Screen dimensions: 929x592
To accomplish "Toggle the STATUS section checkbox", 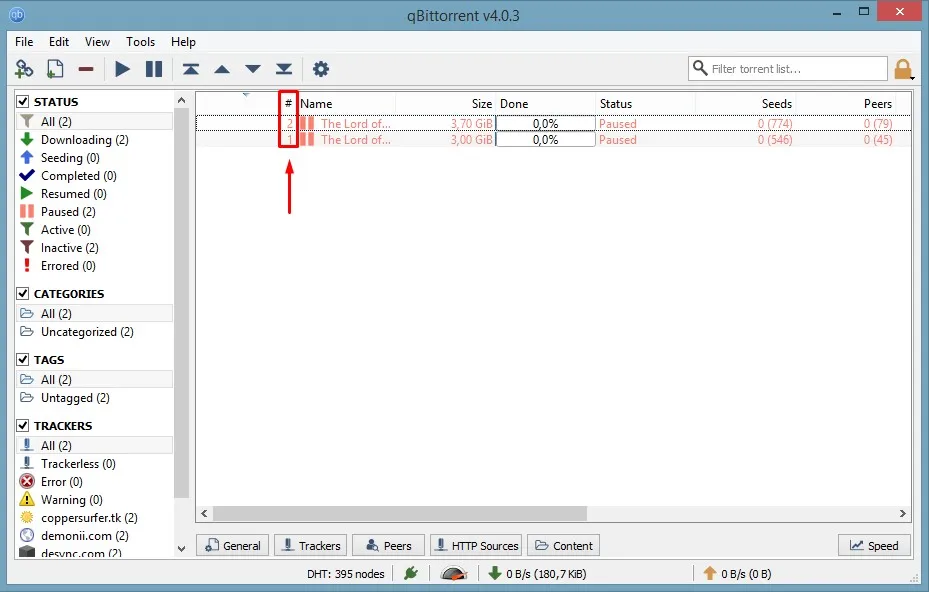I will coord(23,101).
